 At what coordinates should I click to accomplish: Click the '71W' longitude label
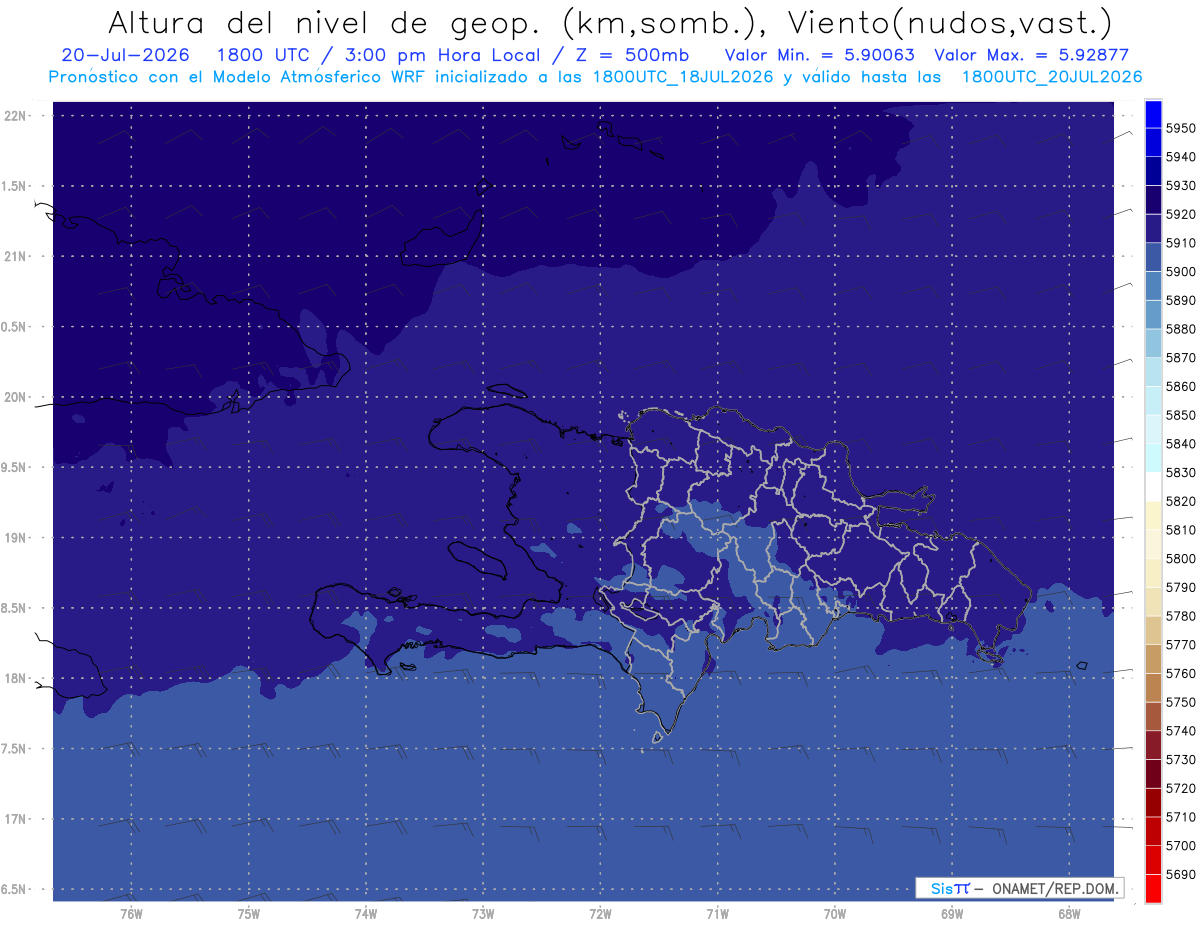(x=717, y=913)
